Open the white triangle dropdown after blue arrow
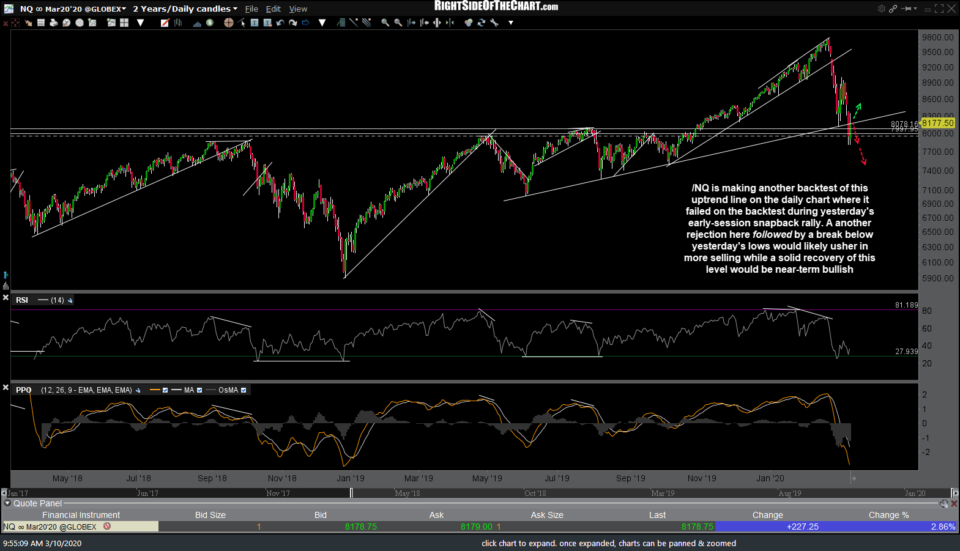Viewport: 960px width, 551px height. coord(322,23)
